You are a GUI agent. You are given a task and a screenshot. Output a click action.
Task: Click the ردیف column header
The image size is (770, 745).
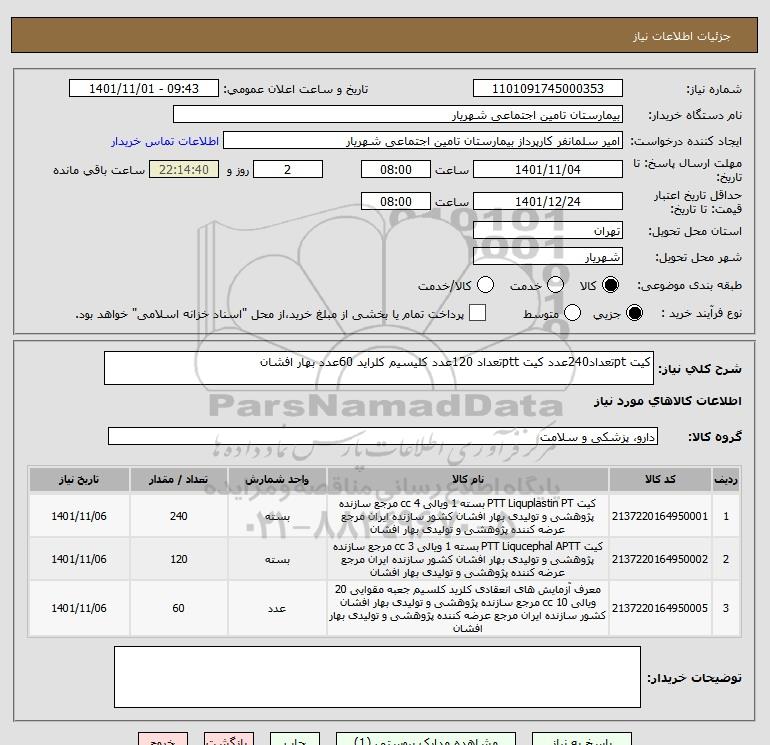click(x=726, y=479)
